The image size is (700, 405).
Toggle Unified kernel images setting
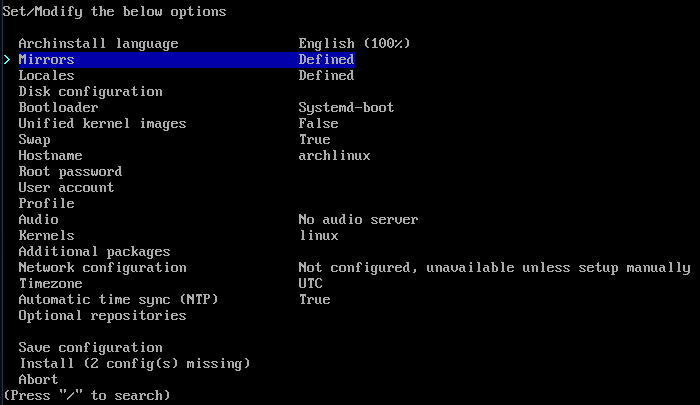pos(102,124)
